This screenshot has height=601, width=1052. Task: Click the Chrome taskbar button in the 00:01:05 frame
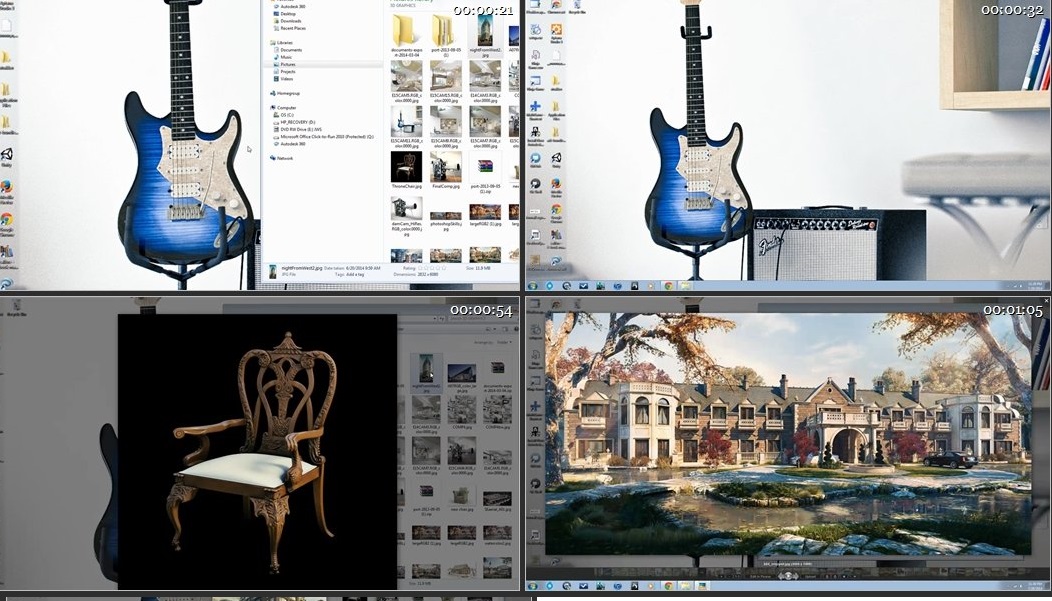point(668,586)
